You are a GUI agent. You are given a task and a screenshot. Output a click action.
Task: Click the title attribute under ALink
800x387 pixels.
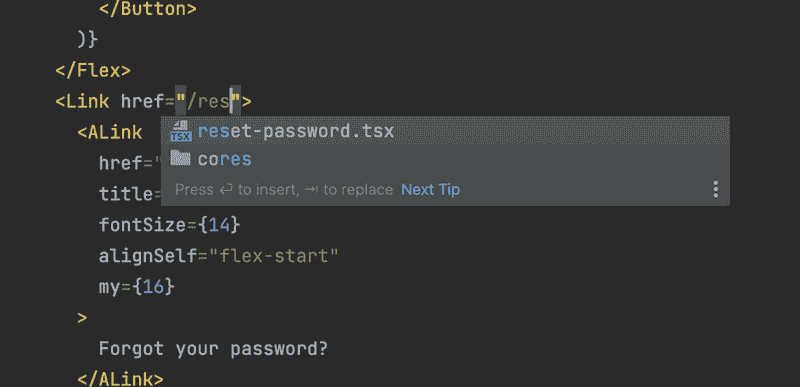click(x=126, y=194)
